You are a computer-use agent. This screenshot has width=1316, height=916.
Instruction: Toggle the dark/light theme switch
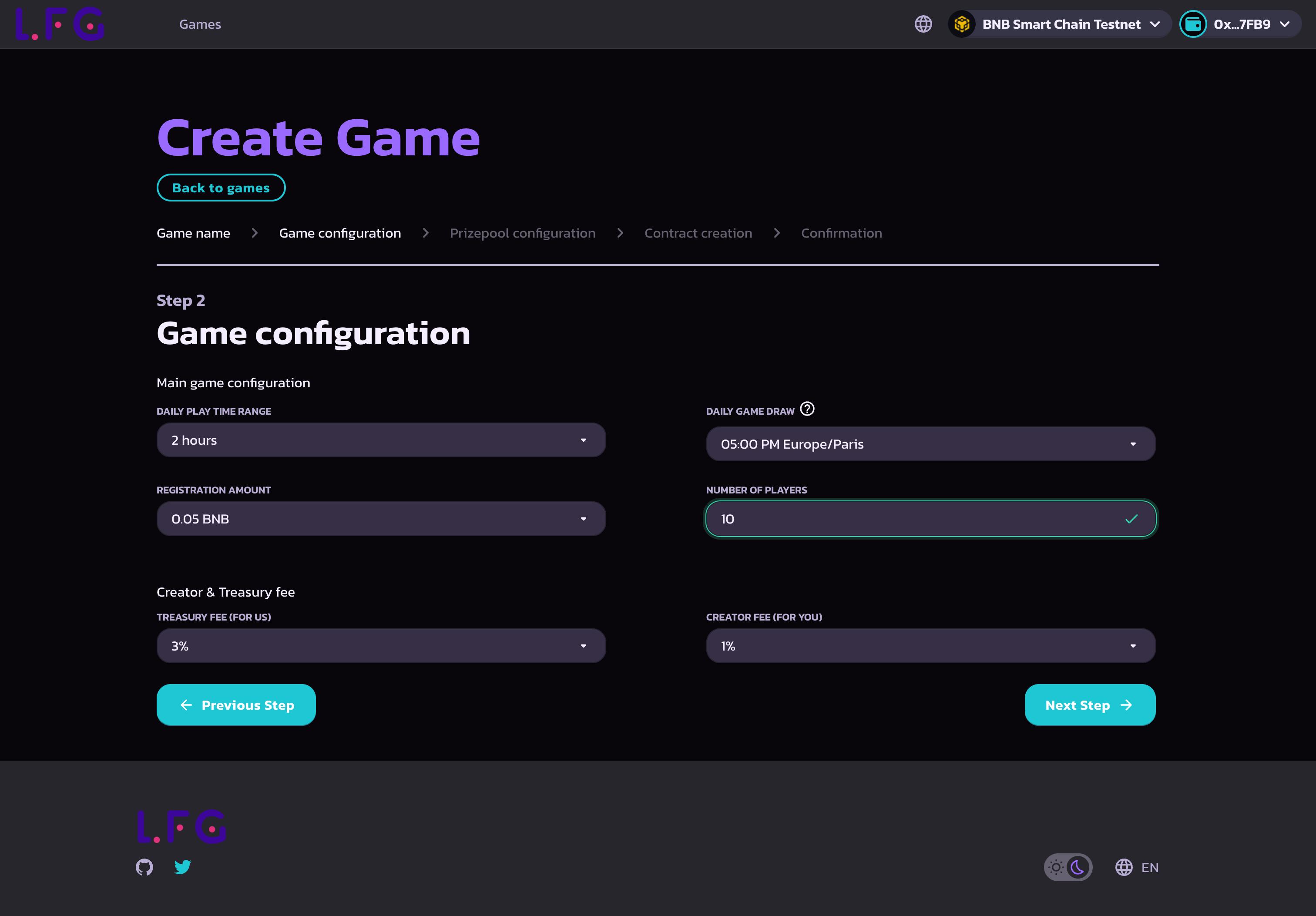pyautogui.click(x=1068, y=867)
